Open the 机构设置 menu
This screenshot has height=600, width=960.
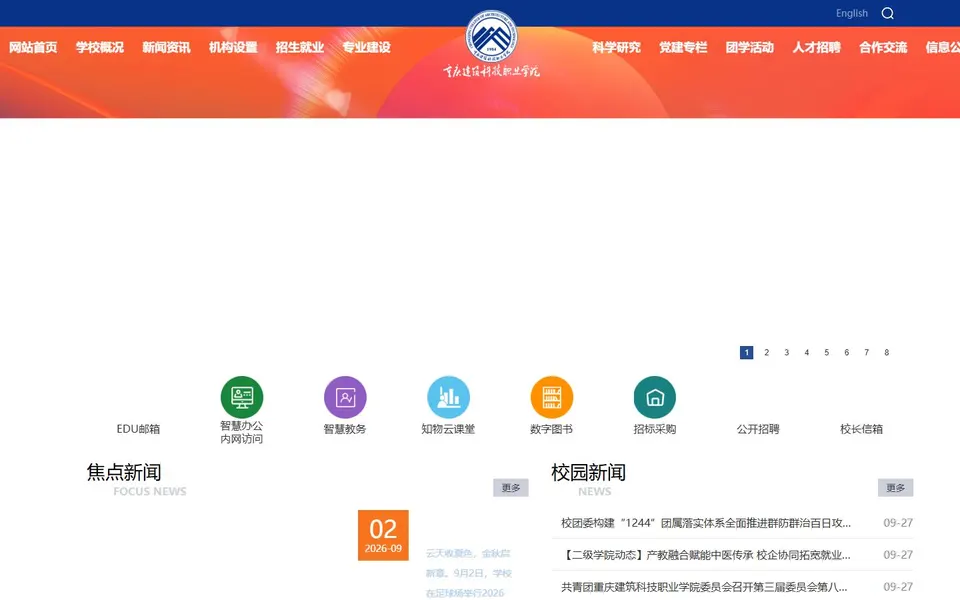pyautogui.click(x=233, y=47)
